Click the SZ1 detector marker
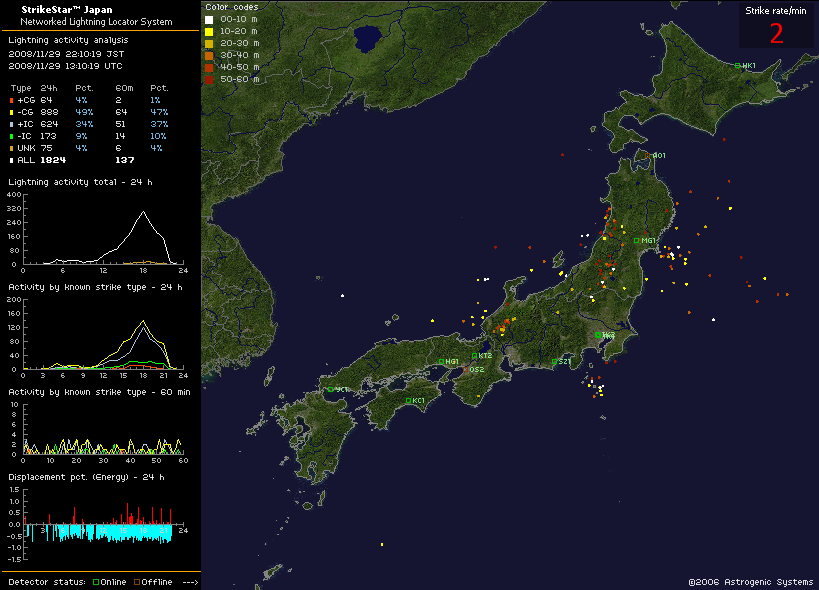819x590 pixels. (x=555, y=362)
